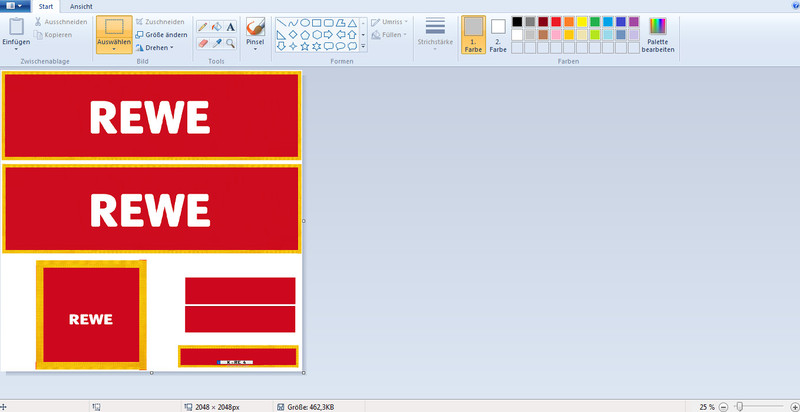The height and width of the screenshot is (412, 800).
Task: Click the Ausschneiden cut button
Action: point(61,22)
